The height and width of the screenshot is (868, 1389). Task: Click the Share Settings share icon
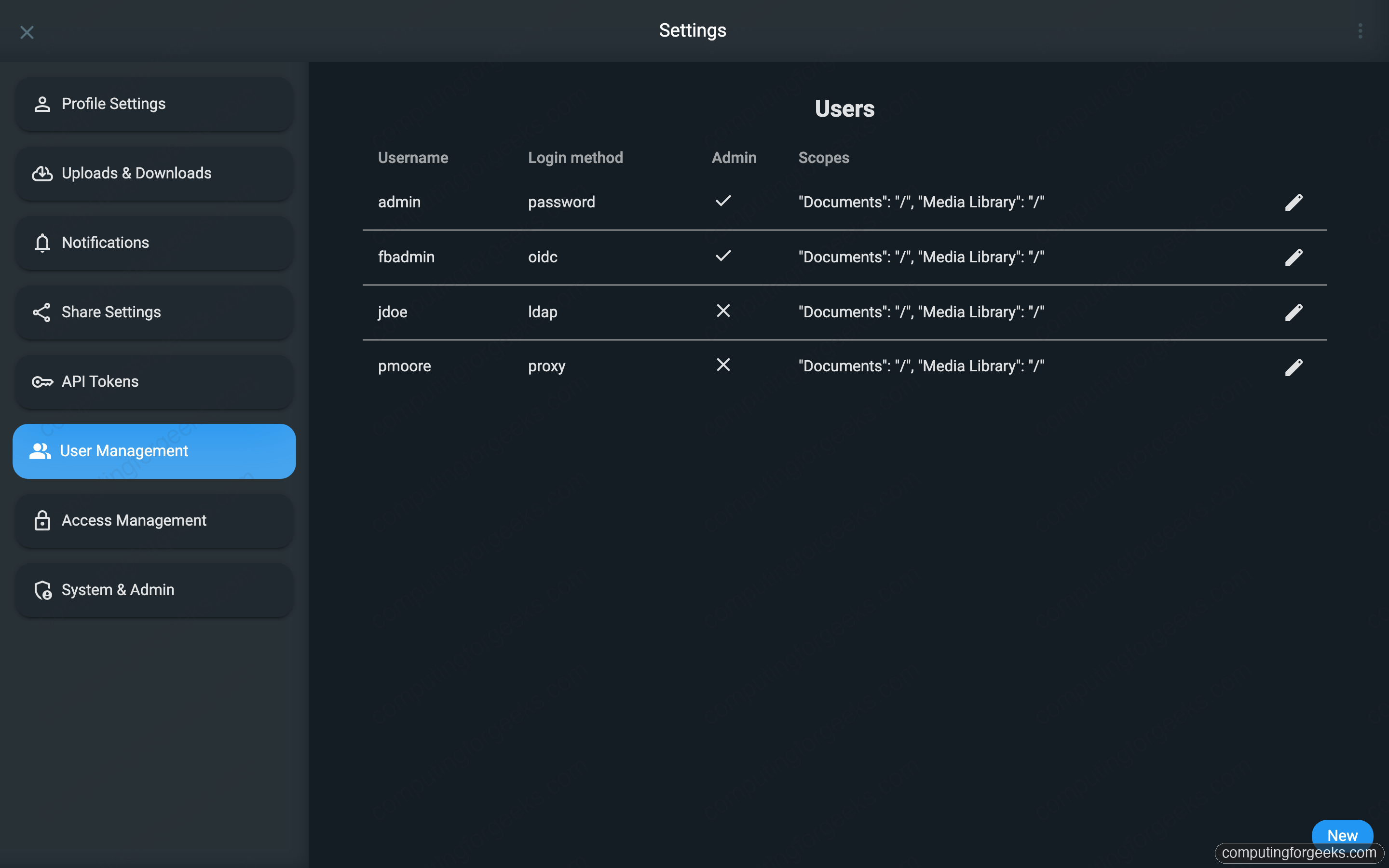pos(42,312)
